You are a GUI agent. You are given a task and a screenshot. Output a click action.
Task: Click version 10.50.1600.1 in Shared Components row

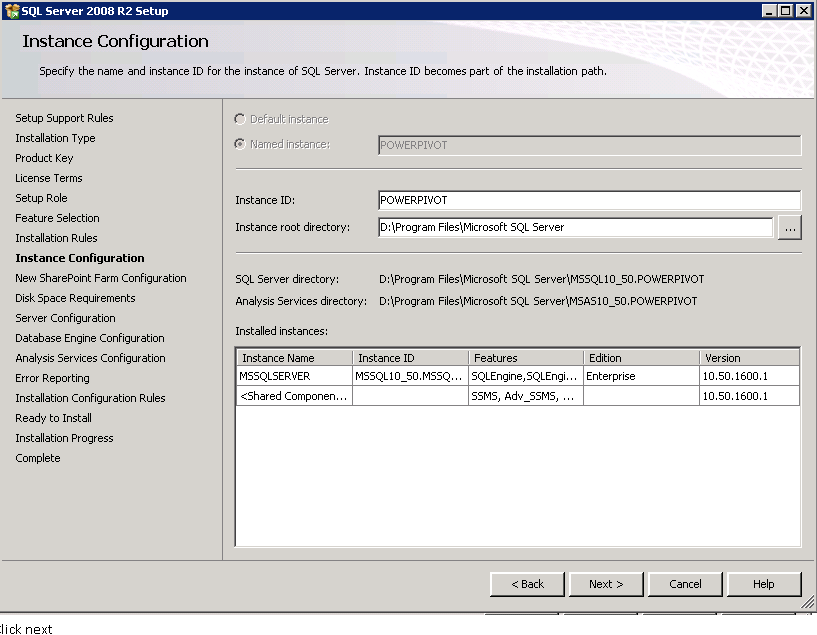749,396
